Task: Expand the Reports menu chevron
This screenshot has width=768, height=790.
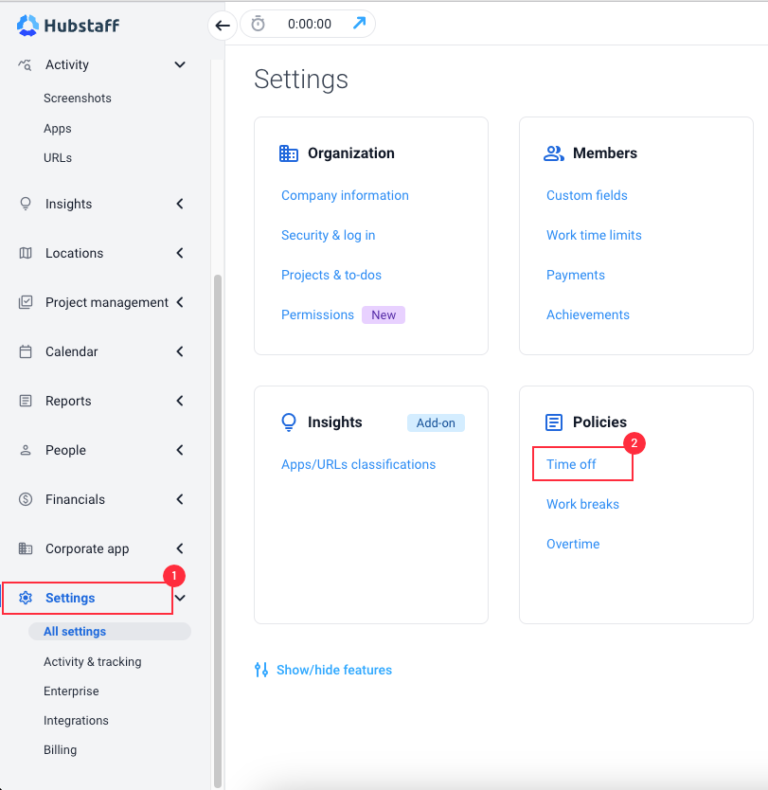Action: click(x=180, y=401)
